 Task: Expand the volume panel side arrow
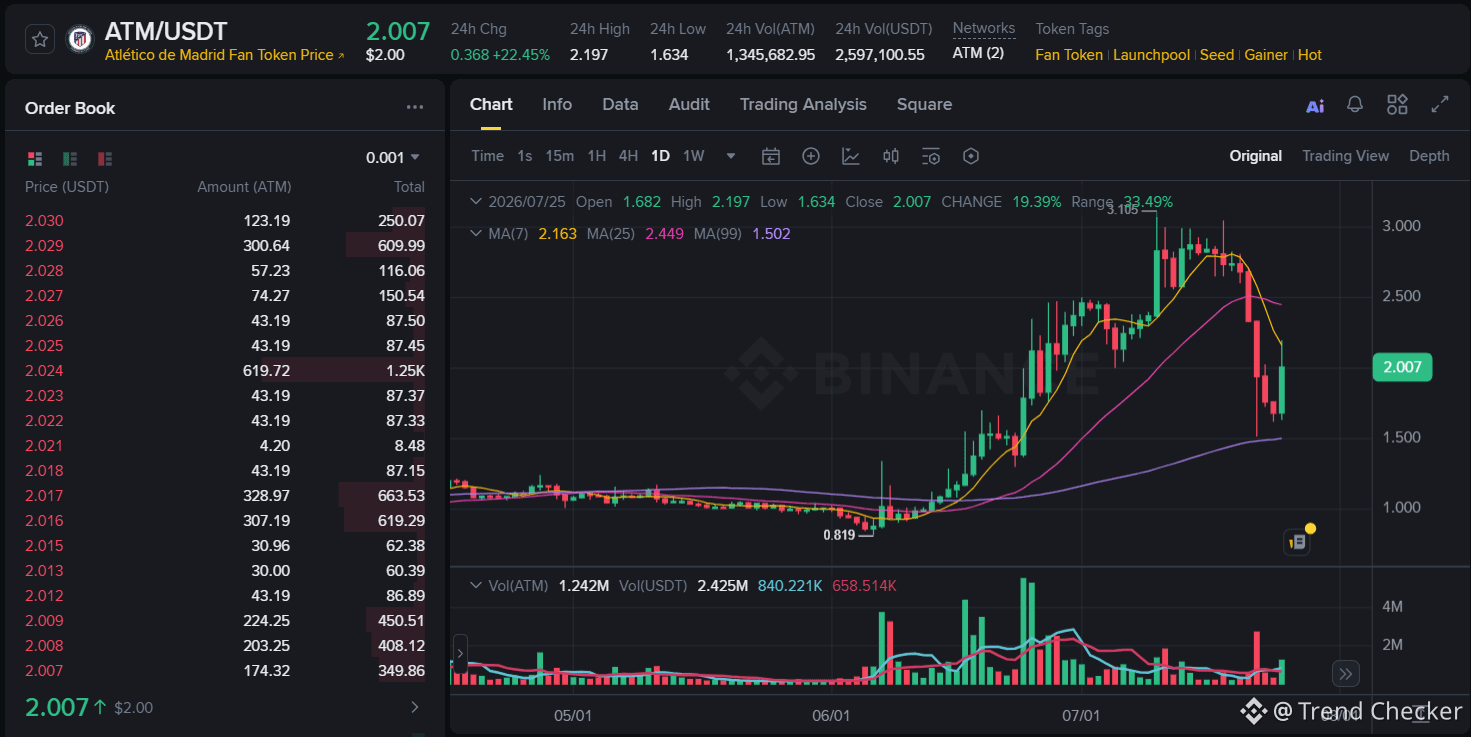click(460, 654)
